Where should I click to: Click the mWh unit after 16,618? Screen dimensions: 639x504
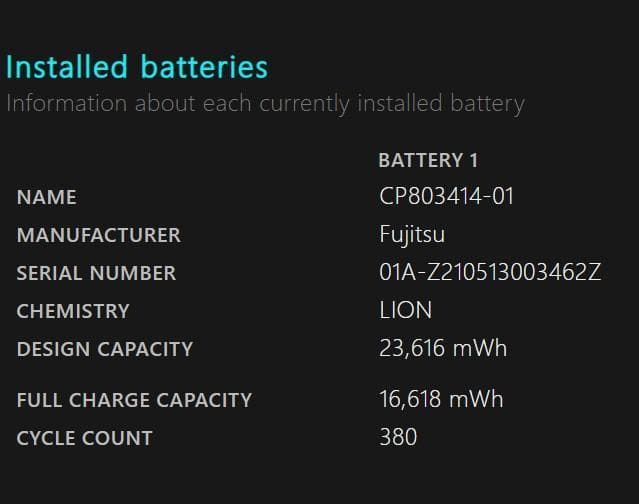tap(475, 399)
